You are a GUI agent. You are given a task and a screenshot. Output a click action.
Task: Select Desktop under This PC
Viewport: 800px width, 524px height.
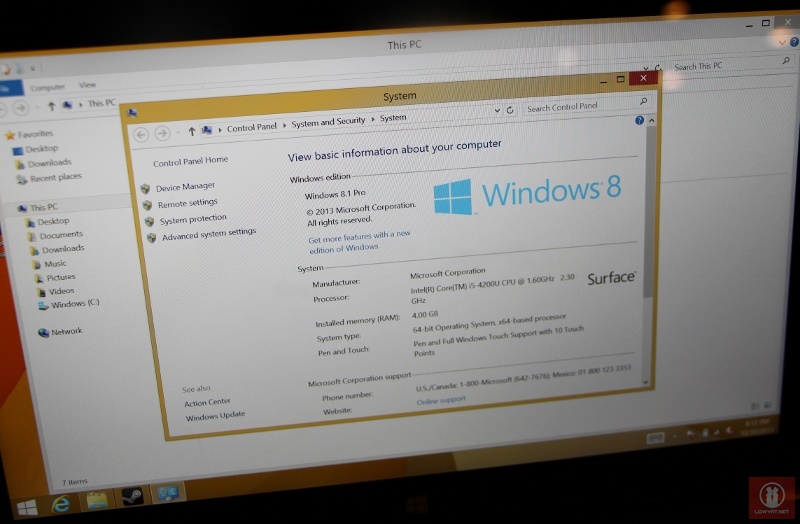coord(53,221)
